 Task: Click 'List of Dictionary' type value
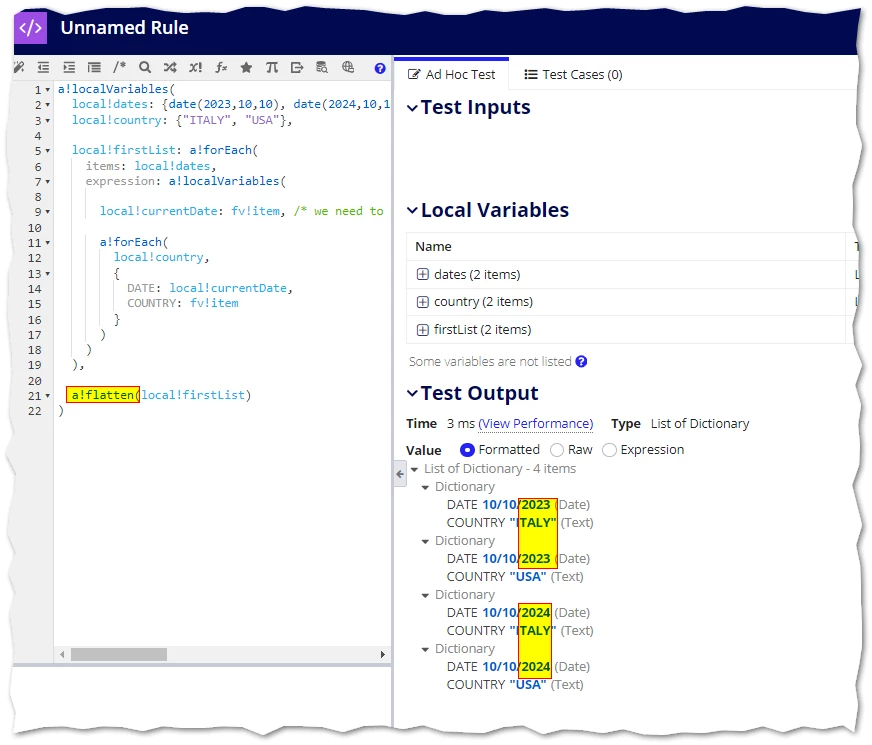[x=700, y=424]
